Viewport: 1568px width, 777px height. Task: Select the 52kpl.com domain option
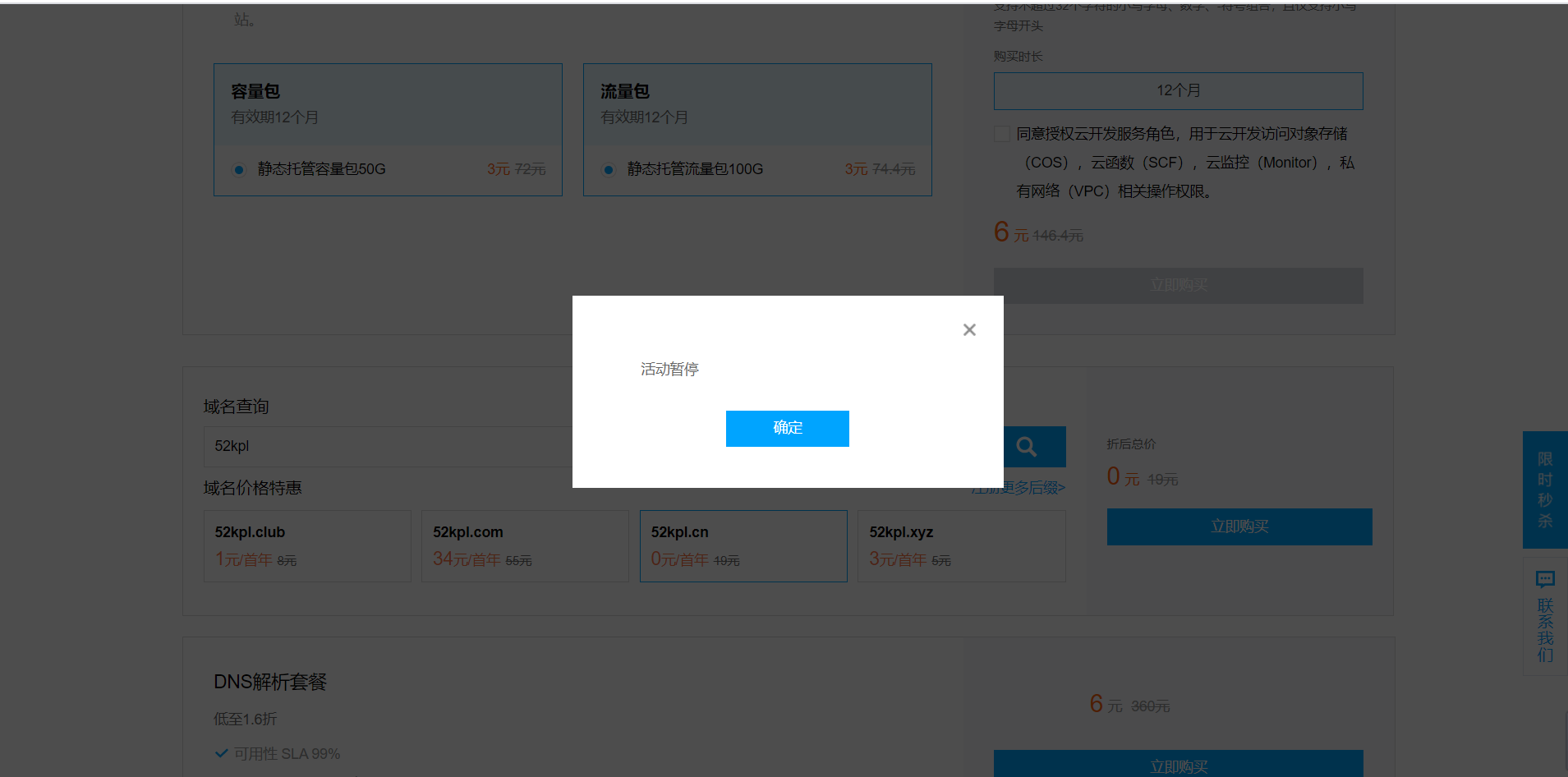(525, 546)
